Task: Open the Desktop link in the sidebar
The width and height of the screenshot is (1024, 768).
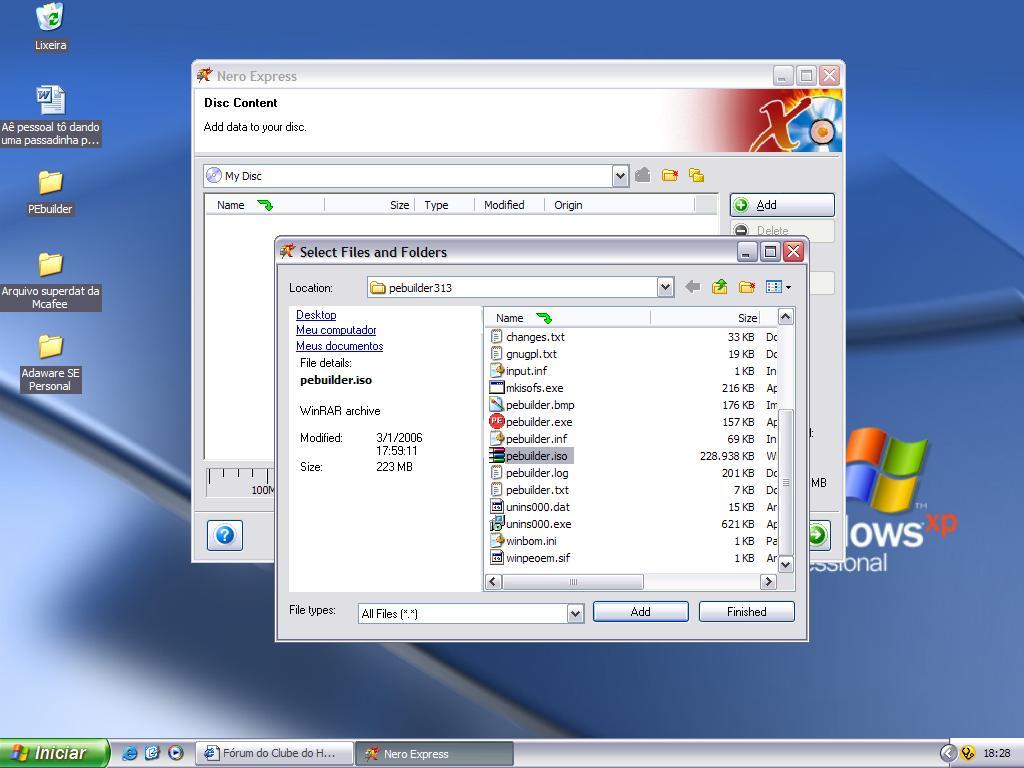Action: 316,315
